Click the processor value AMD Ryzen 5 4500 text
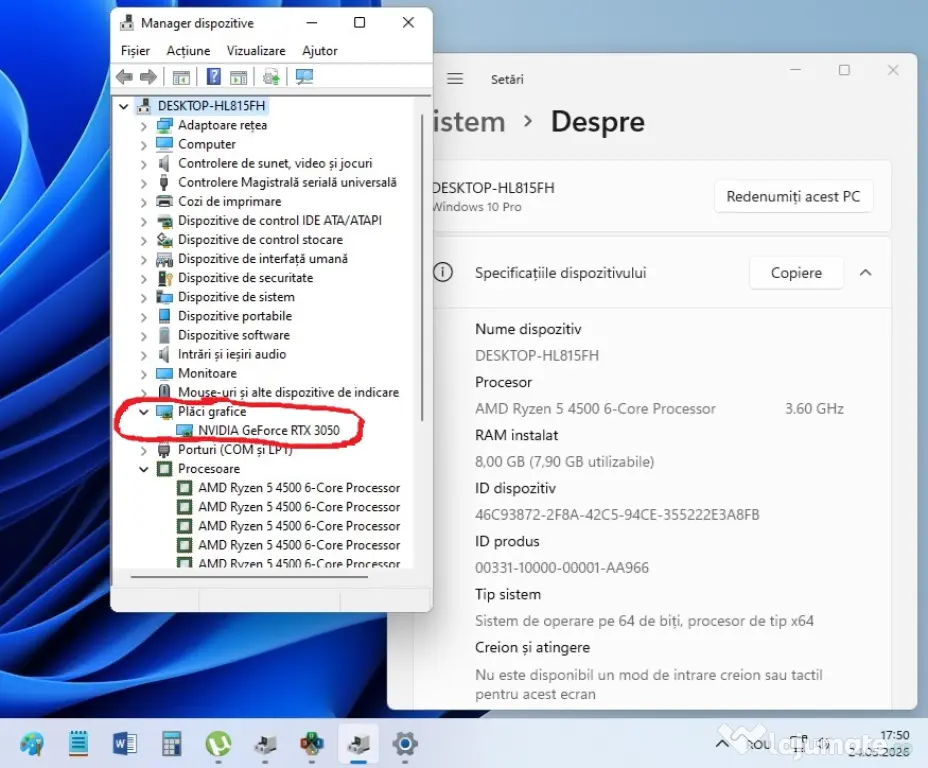 click(595, 408)
